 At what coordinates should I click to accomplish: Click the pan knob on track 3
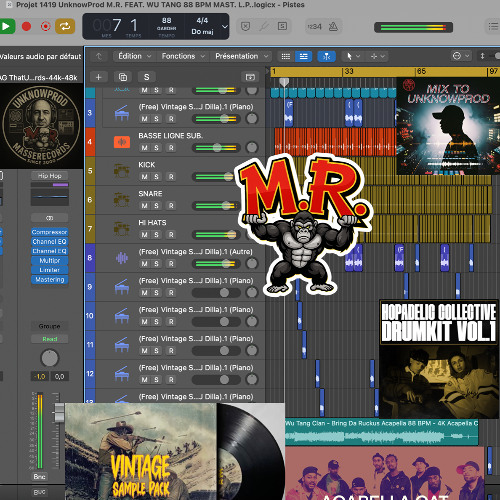coord(252,118)
